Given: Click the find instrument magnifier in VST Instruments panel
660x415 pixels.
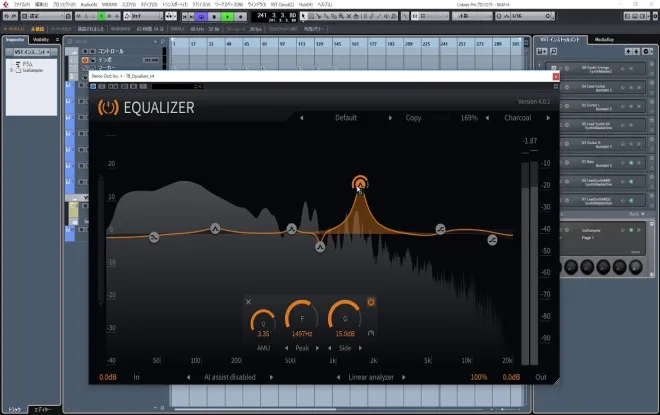Looking at the screenshot, I should 553,51.
